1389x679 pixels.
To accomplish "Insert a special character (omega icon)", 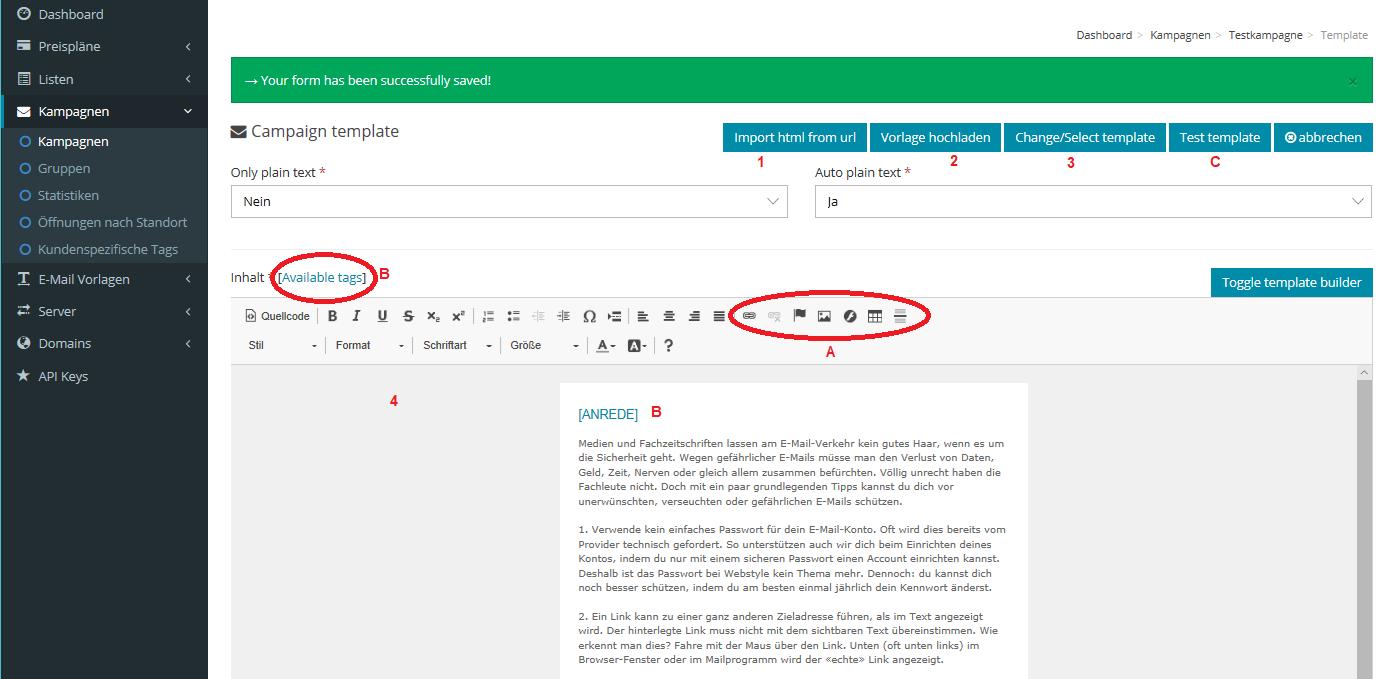I will coord(589,316).
